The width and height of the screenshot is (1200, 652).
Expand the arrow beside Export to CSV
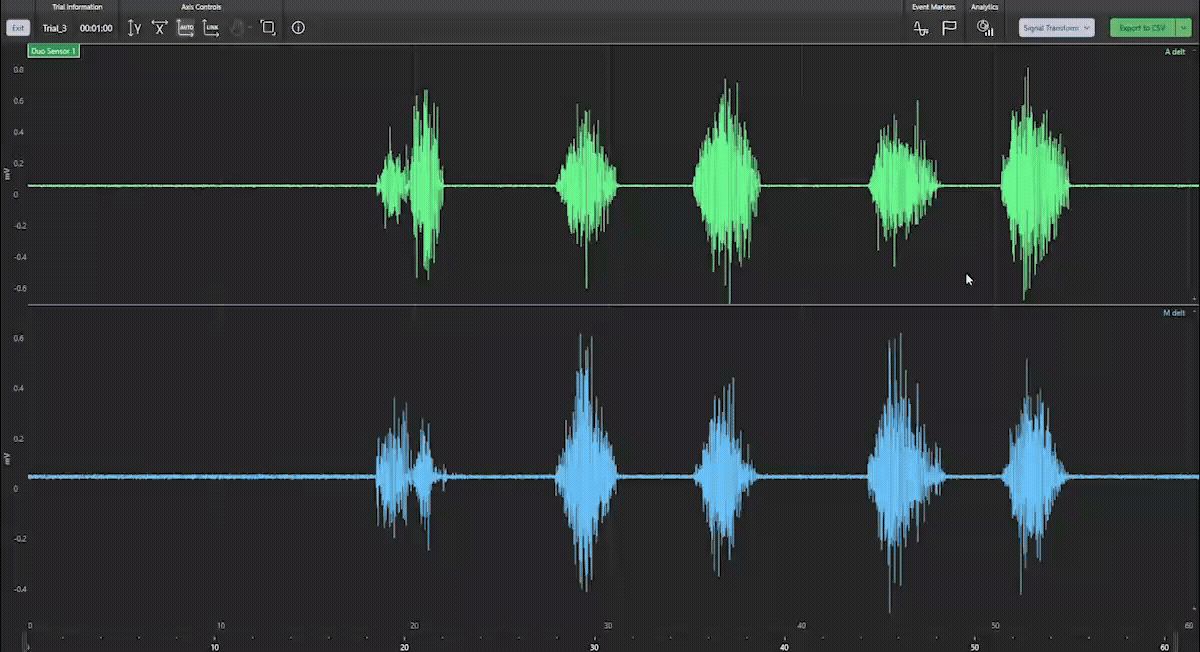(x=1182, y=28)
